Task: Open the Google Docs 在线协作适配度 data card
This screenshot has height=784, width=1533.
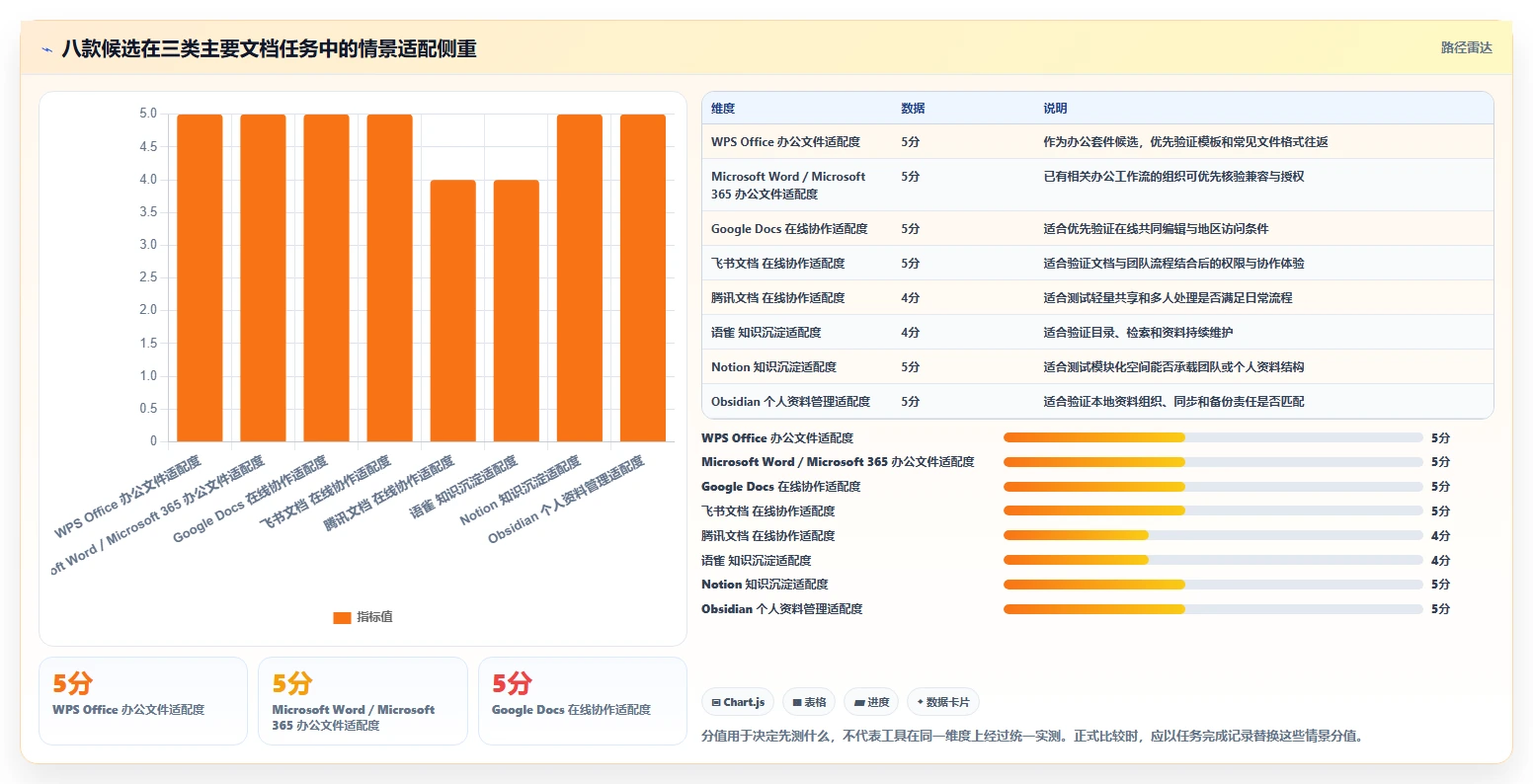Action: click(x=583, y=701)
